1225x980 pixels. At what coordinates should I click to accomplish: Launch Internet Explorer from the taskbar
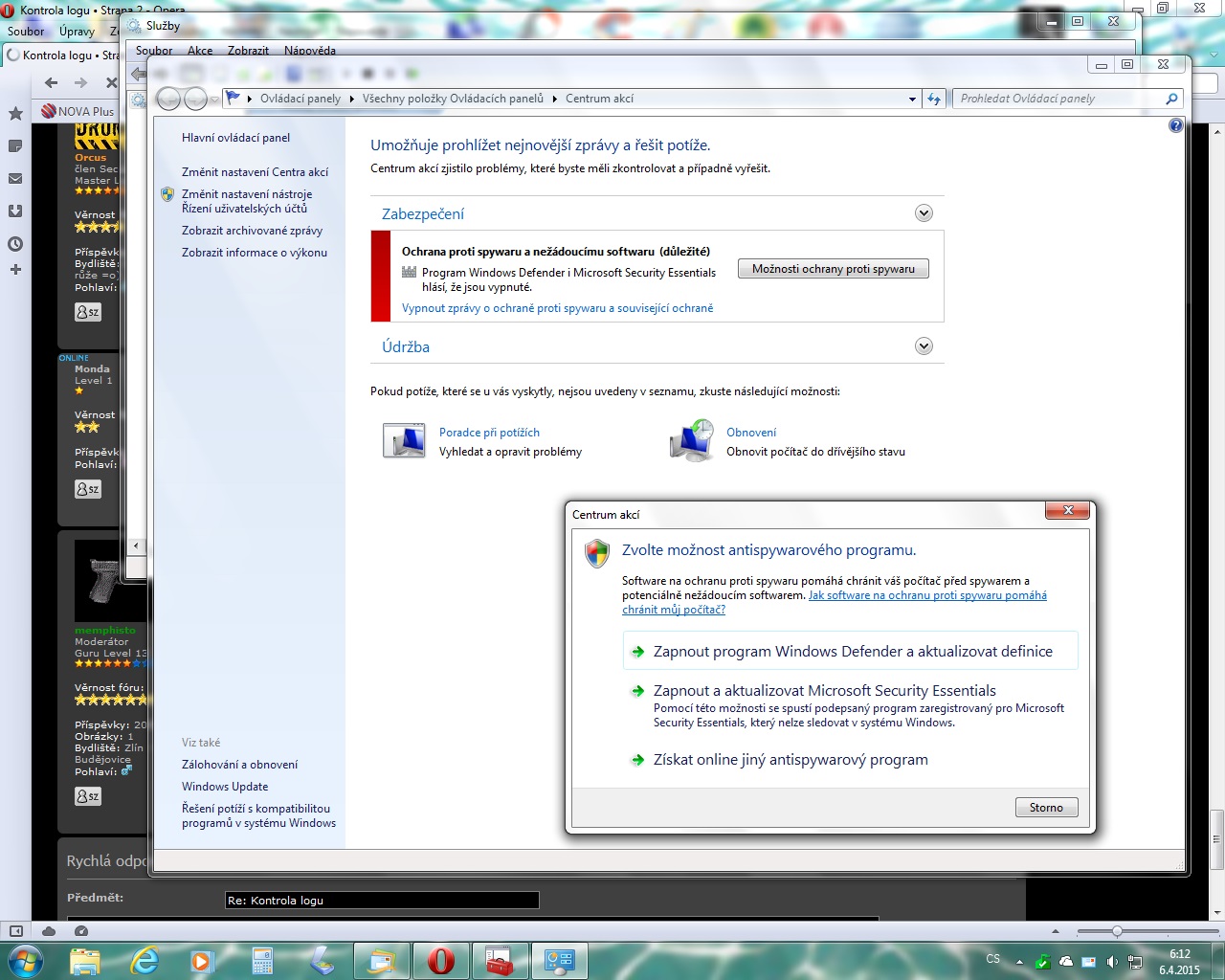tap(145, 960)
